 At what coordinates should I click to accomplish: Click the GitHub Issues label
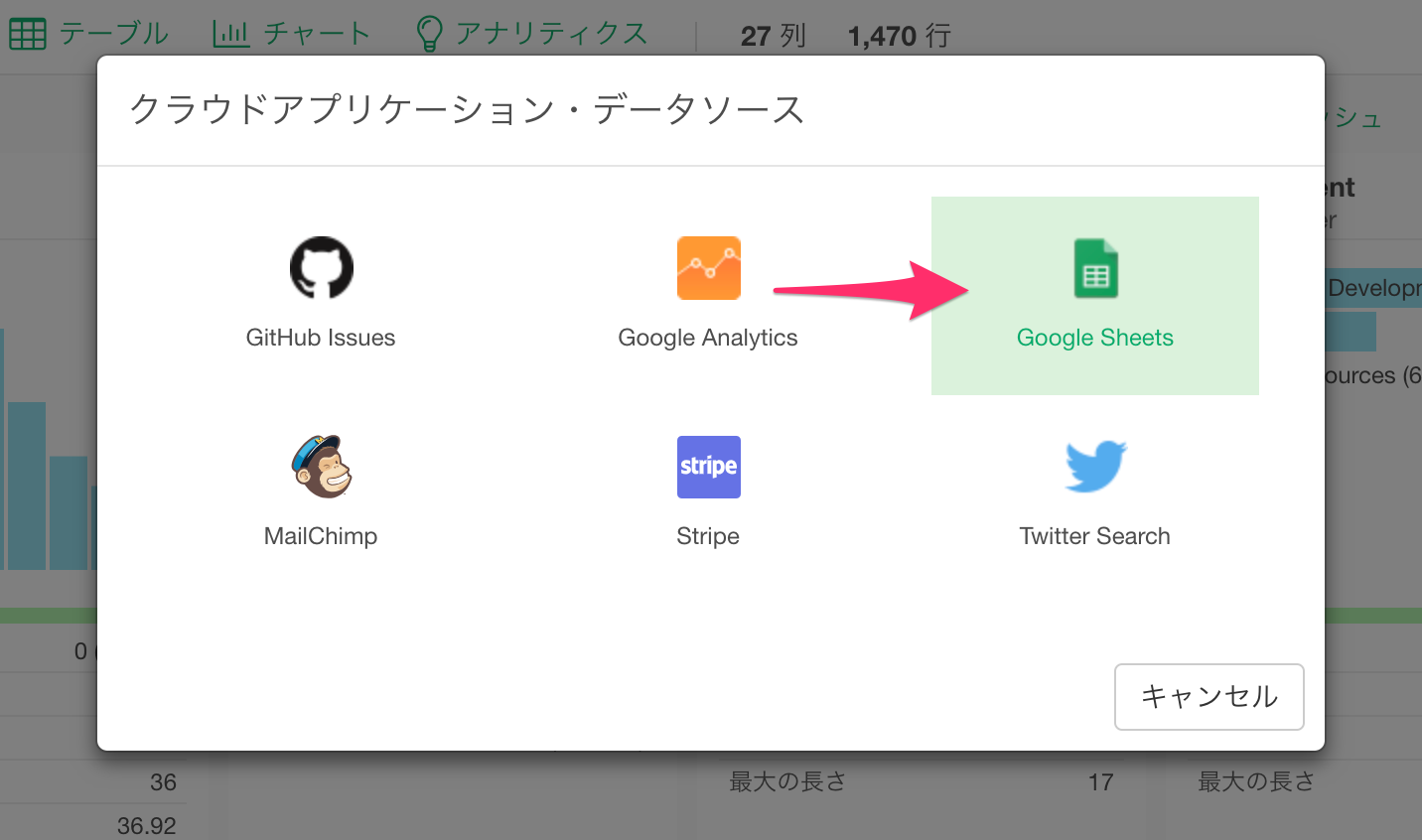[321, 338]
